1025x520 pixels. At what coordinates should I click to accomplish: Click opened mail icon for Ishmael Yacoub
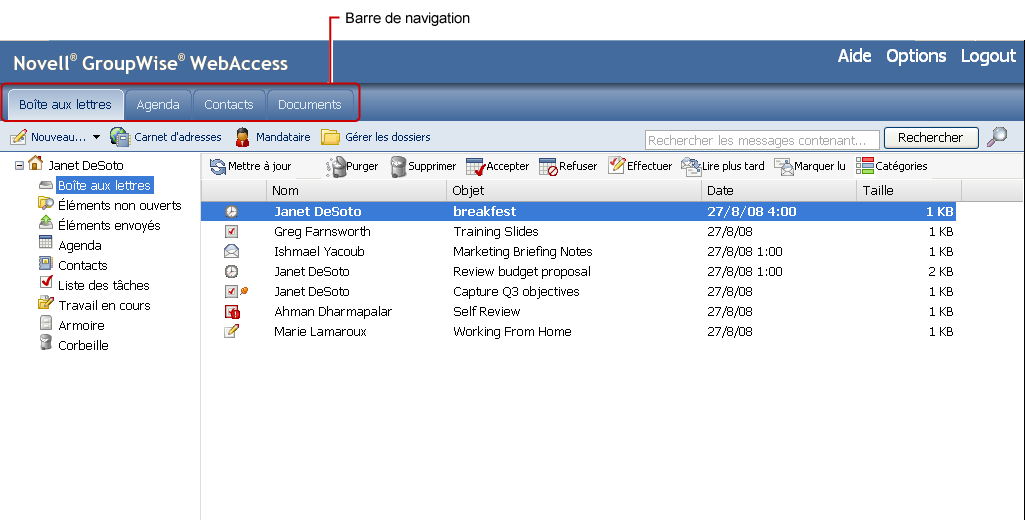point(231,251)
